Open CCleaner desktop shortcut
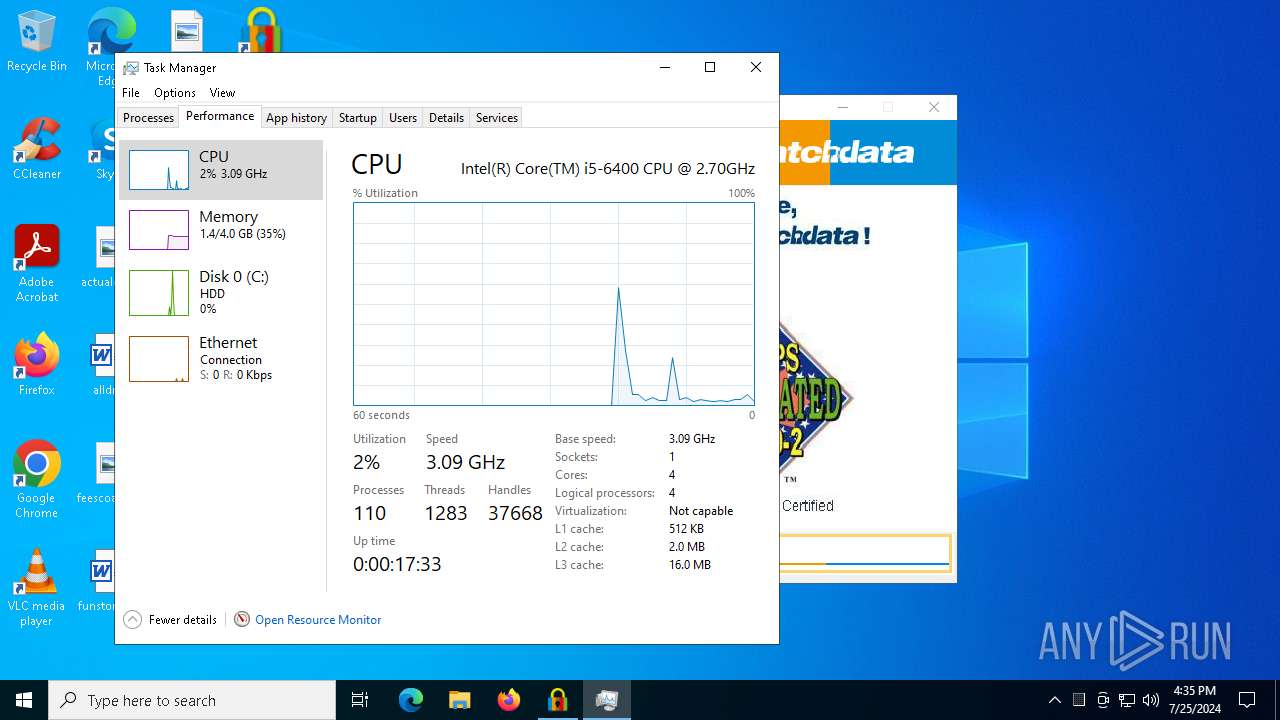This screenshot has width=1280, height=720. [x=37, y=149]
